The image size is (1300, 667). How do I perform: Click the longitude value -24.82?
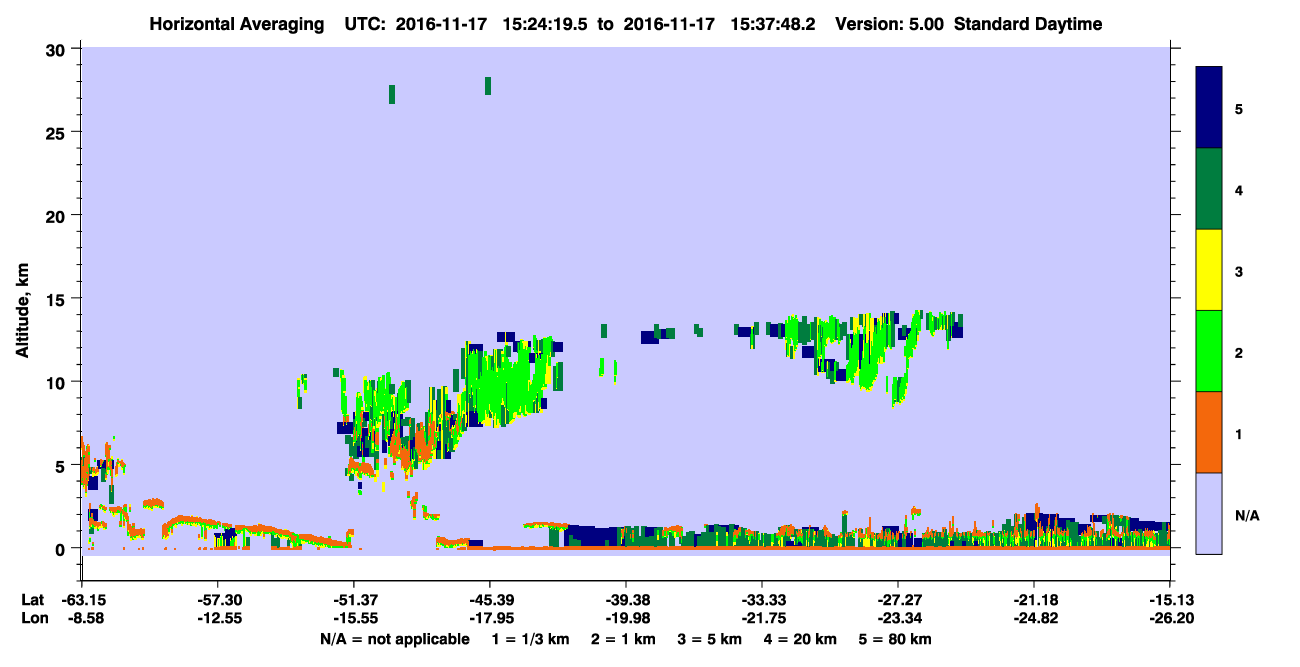(1034, 619)
